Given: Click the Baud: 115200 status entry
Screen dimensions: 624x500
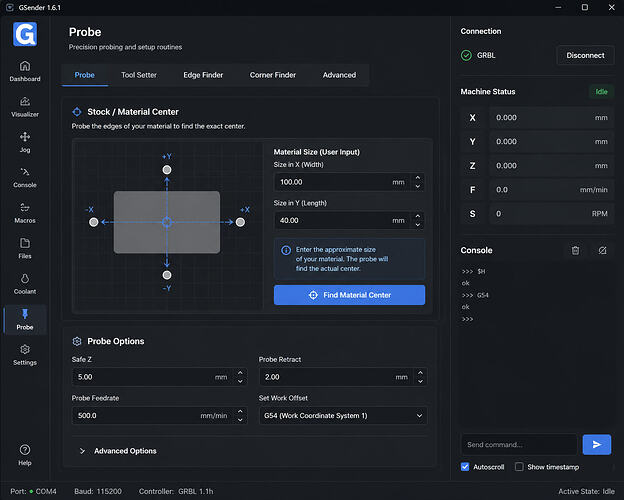Looking at the screenshot, I should (98, 491).
